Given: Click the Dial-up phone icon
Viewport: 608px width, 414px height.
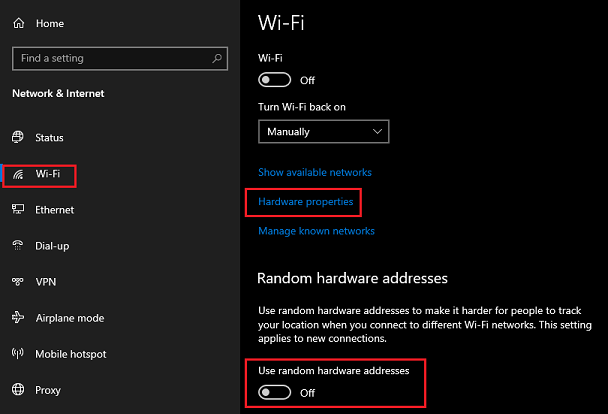Looking at the screenshot, I should 18,245.
